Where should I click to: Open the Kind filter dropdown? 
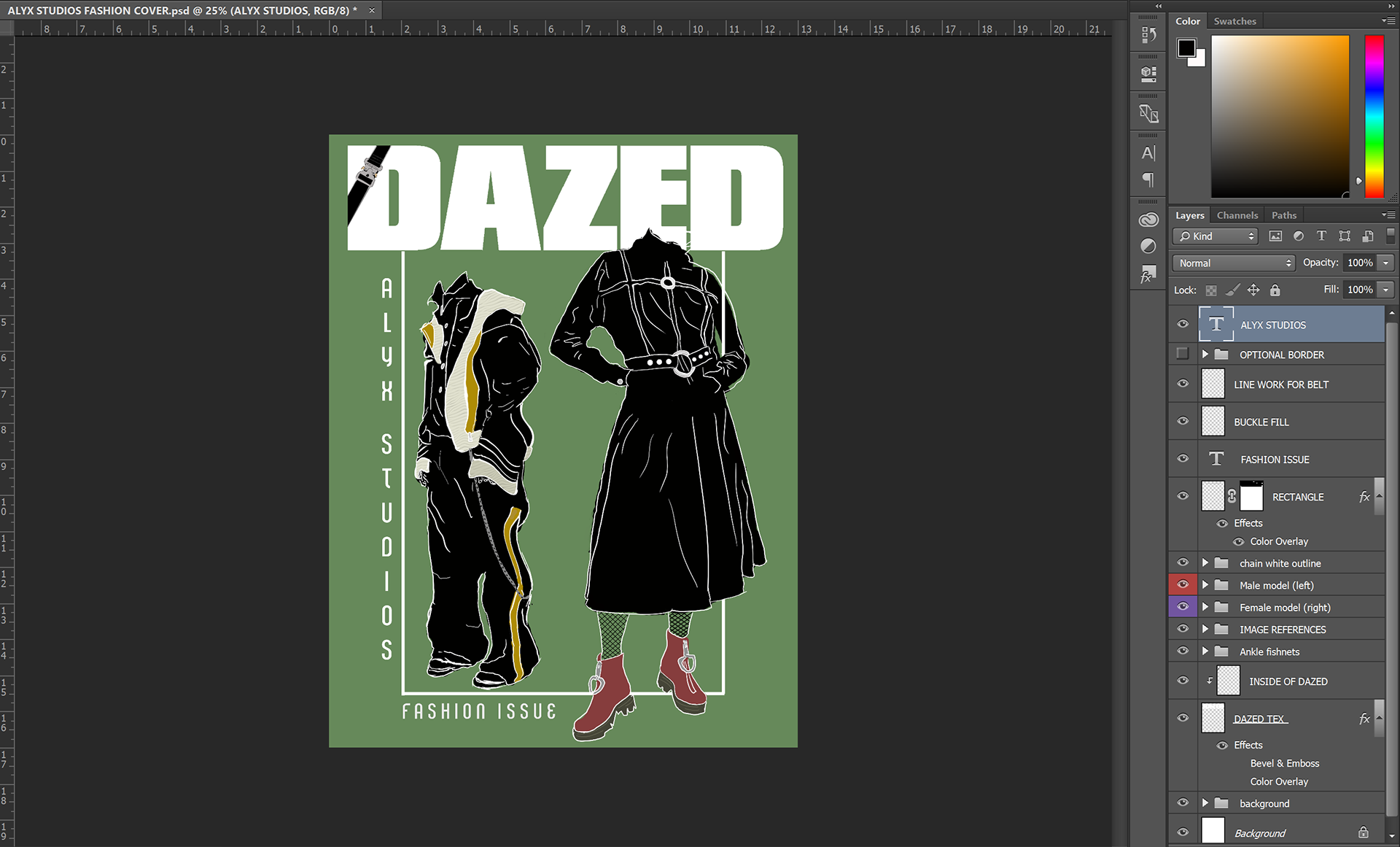pyautogui.click(x=1216, y=236)
